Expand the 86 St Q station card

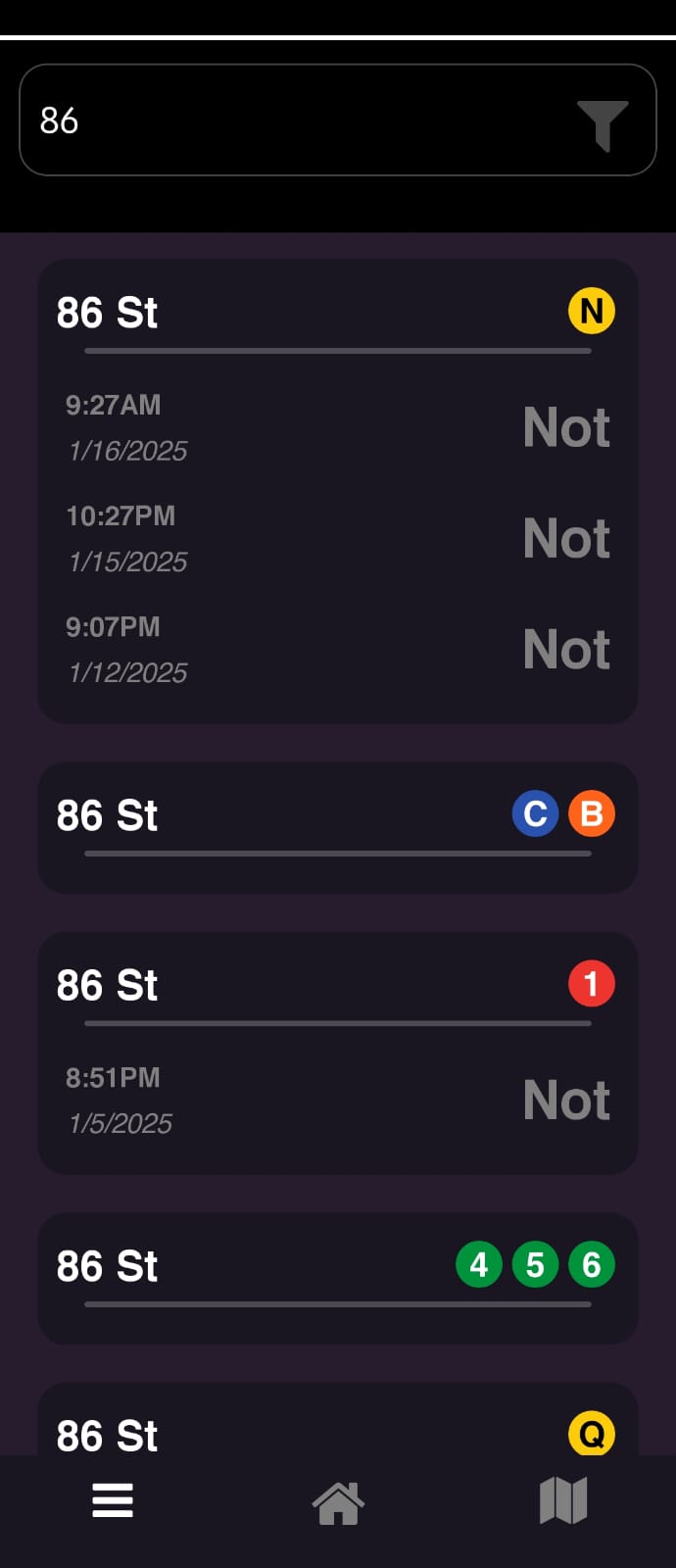[294, 1434]
